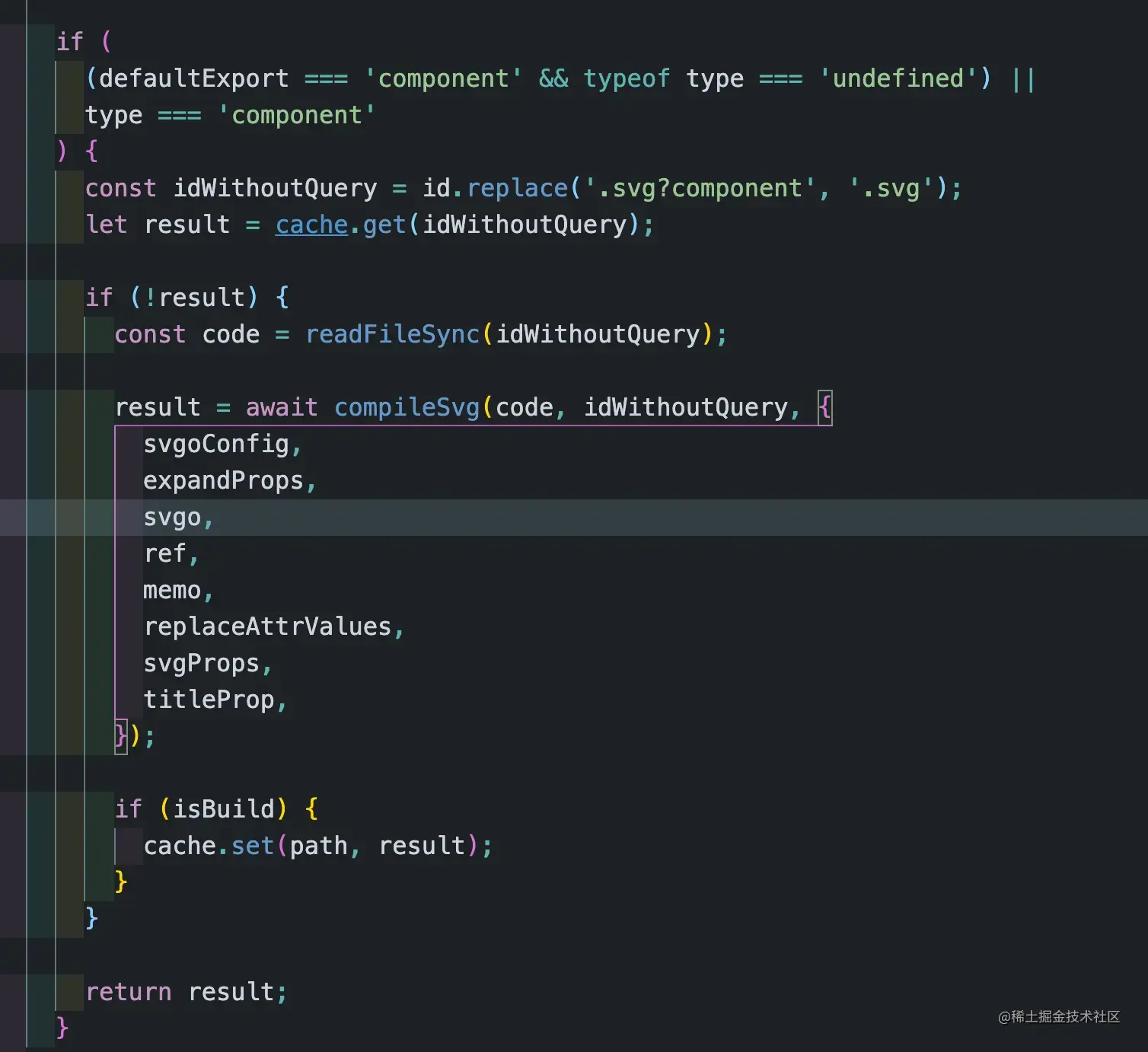Viewport: 1148px width, 1052px height.
Task: Click the 'await' keyword
Action: [282, 407]
